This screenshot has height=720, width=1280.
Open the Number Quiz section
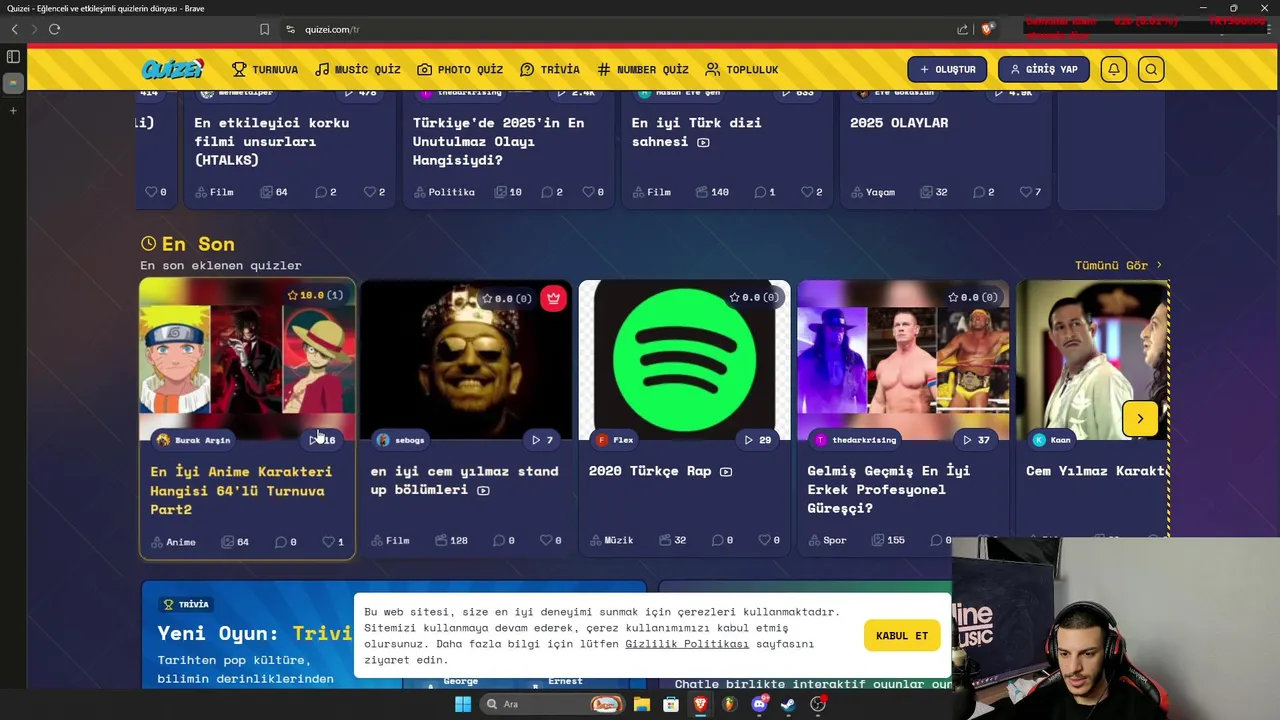(643, 70)
